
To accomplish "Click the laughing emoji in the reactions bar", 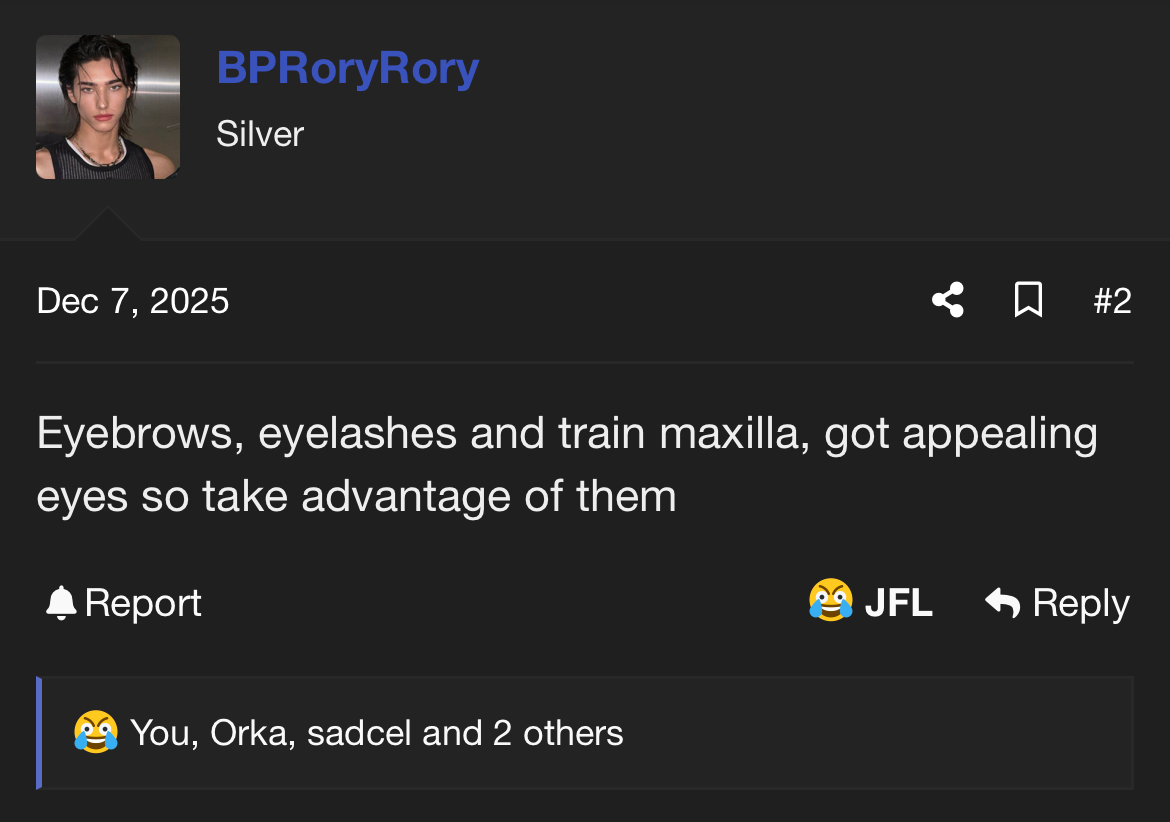I will 95,733.
